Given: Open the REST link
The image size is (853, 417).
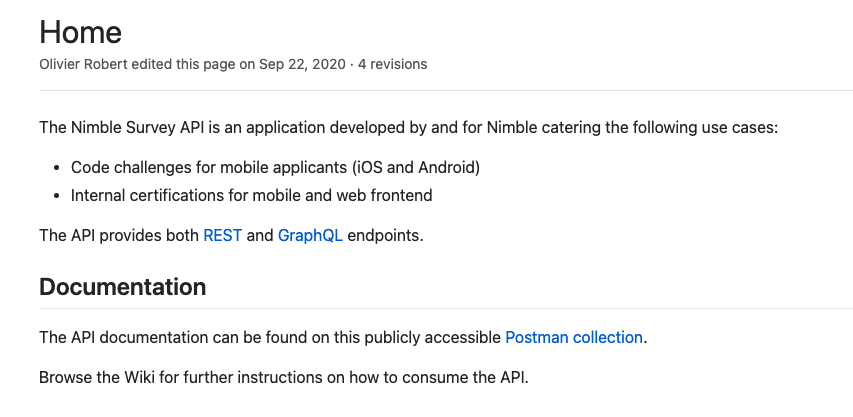Looking at the screenshot, I should click(x=222, y=236).
